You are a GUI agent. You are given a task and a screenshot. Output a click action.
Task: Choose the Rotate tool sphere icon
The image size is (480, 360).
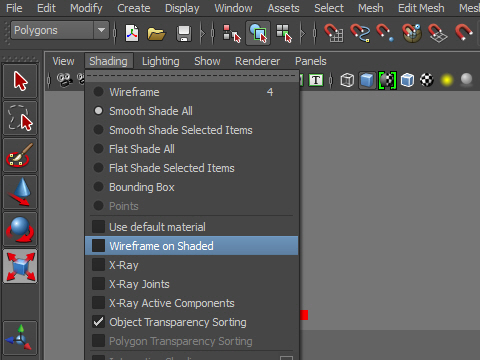20,229
